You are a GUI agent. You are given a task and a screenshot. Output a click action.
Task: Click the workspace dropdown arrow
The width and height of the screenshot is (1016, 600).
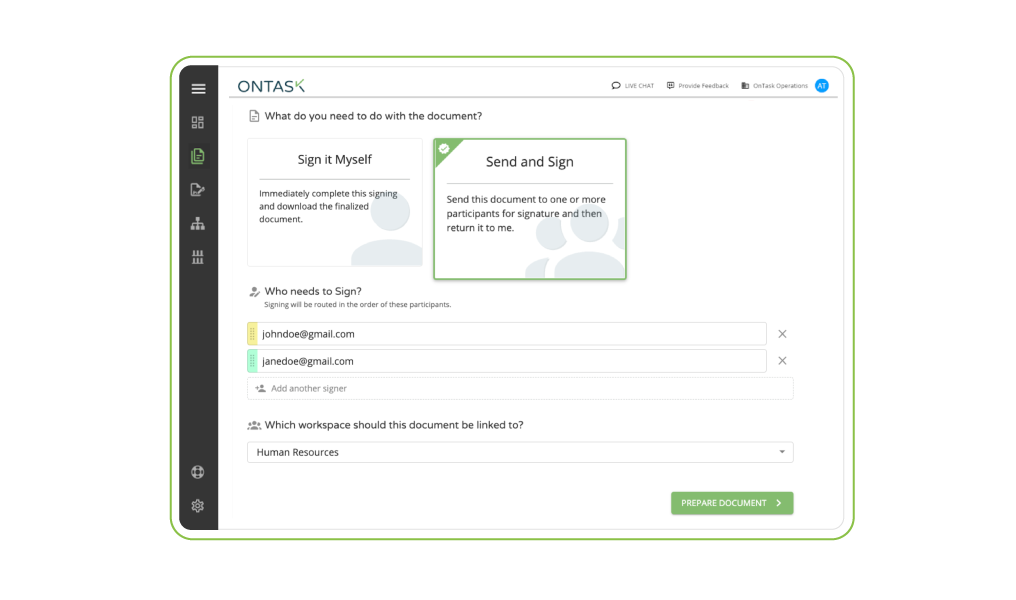tap(782, 452)
